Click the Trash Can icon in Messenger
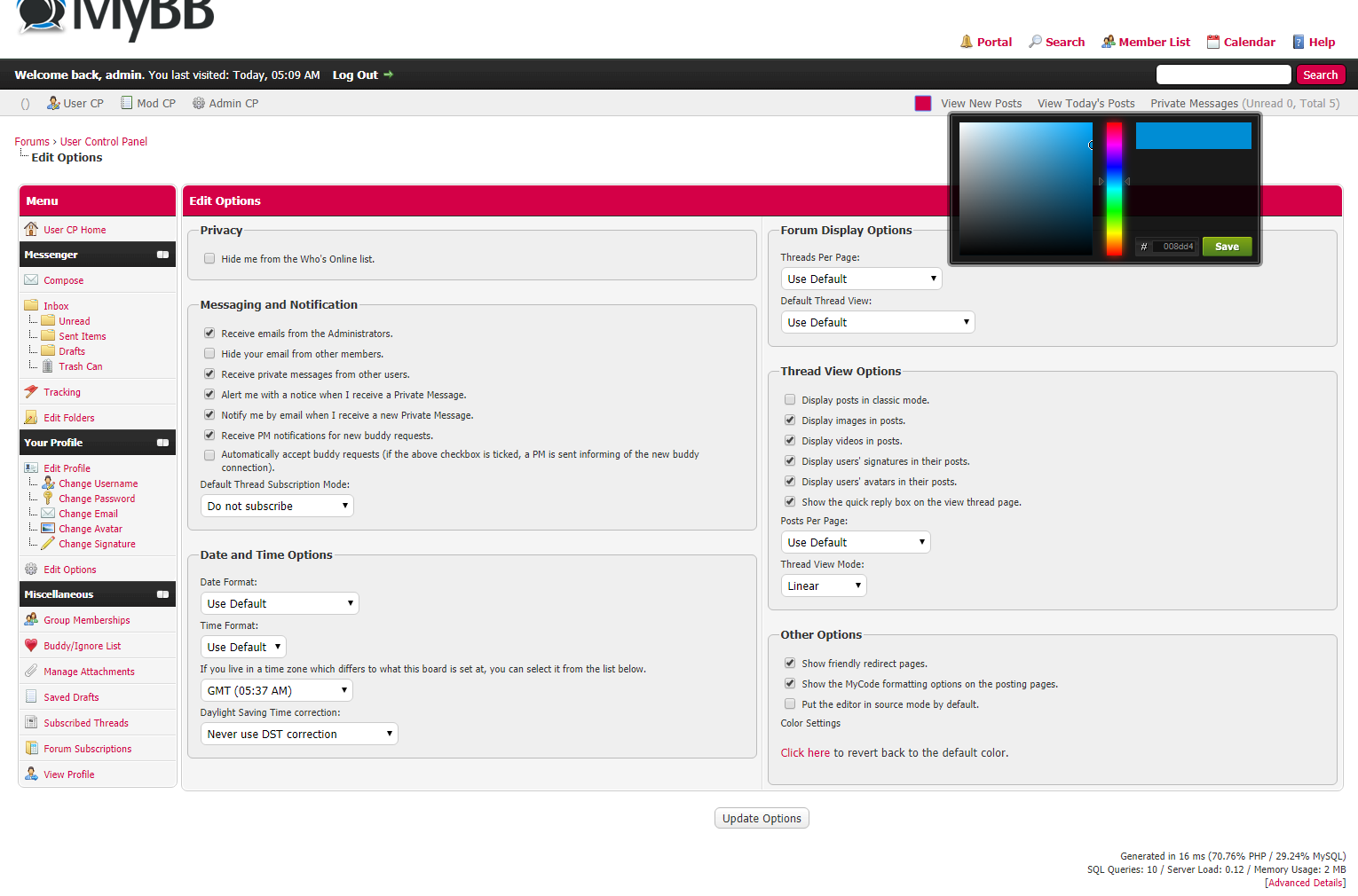1358x896 pixels. (x=48, y=366)
